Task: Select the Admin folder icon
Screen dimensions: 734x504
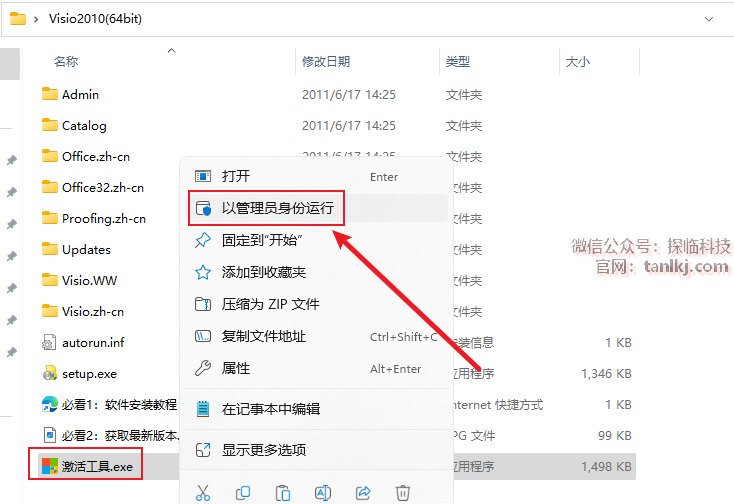Action: click(x=50, y=94)
